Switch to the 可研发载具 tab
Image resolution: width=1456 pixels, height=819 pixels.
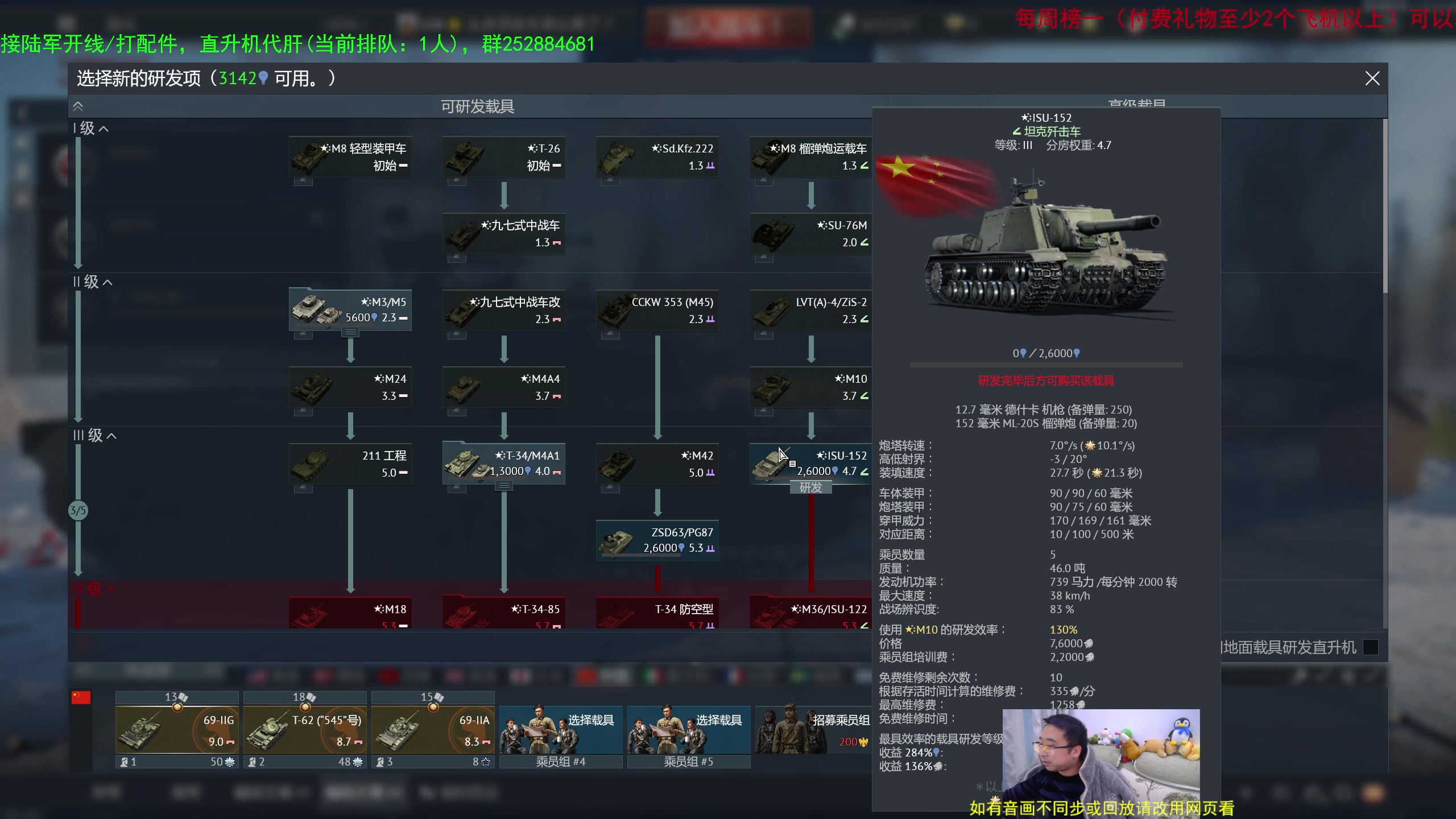click(478, 106)
